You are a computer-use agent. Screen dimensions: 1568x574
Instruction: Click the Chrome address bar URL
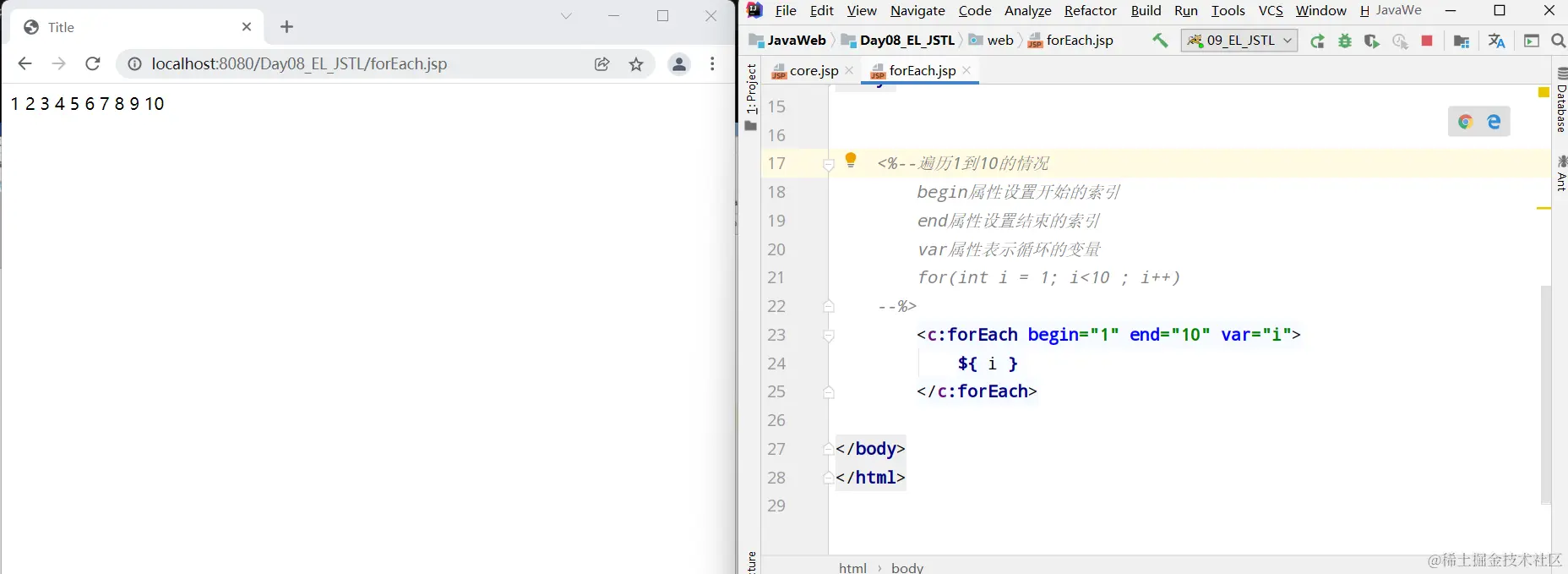point(299,63)
